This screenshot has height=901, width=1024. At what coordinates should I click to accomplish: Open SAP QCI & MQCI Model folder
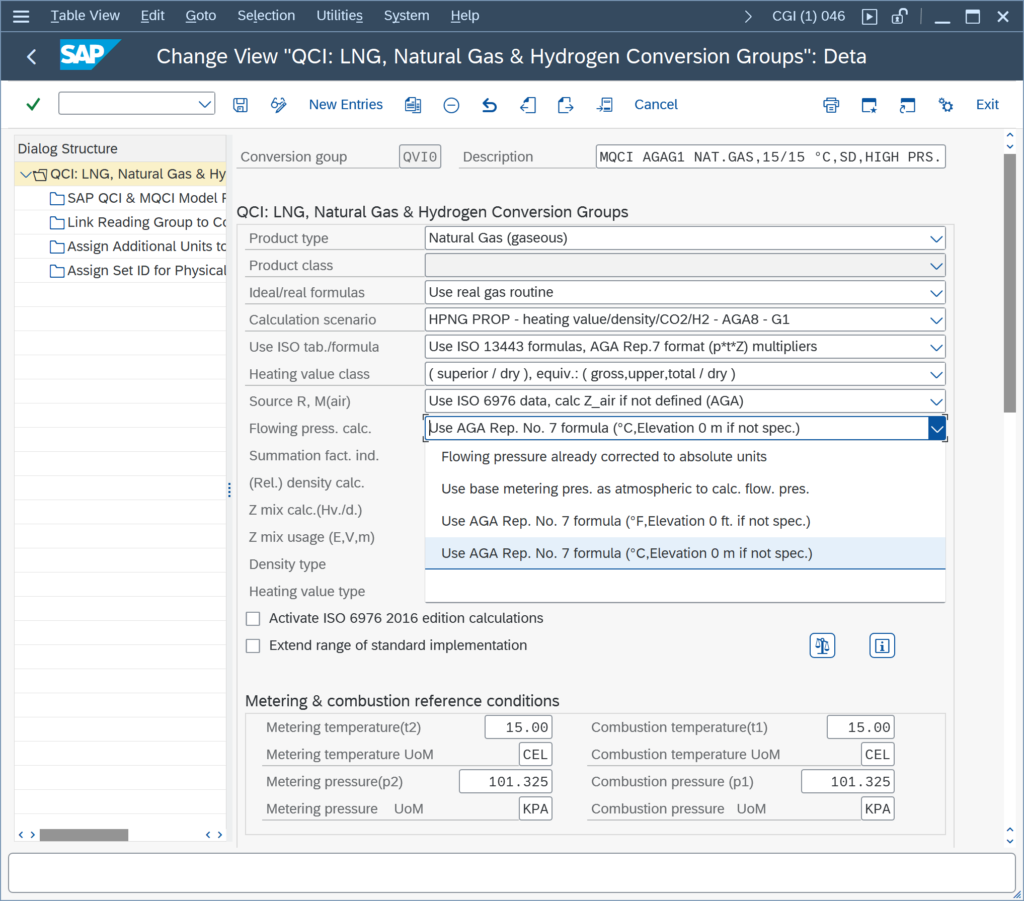coord(138,198)
